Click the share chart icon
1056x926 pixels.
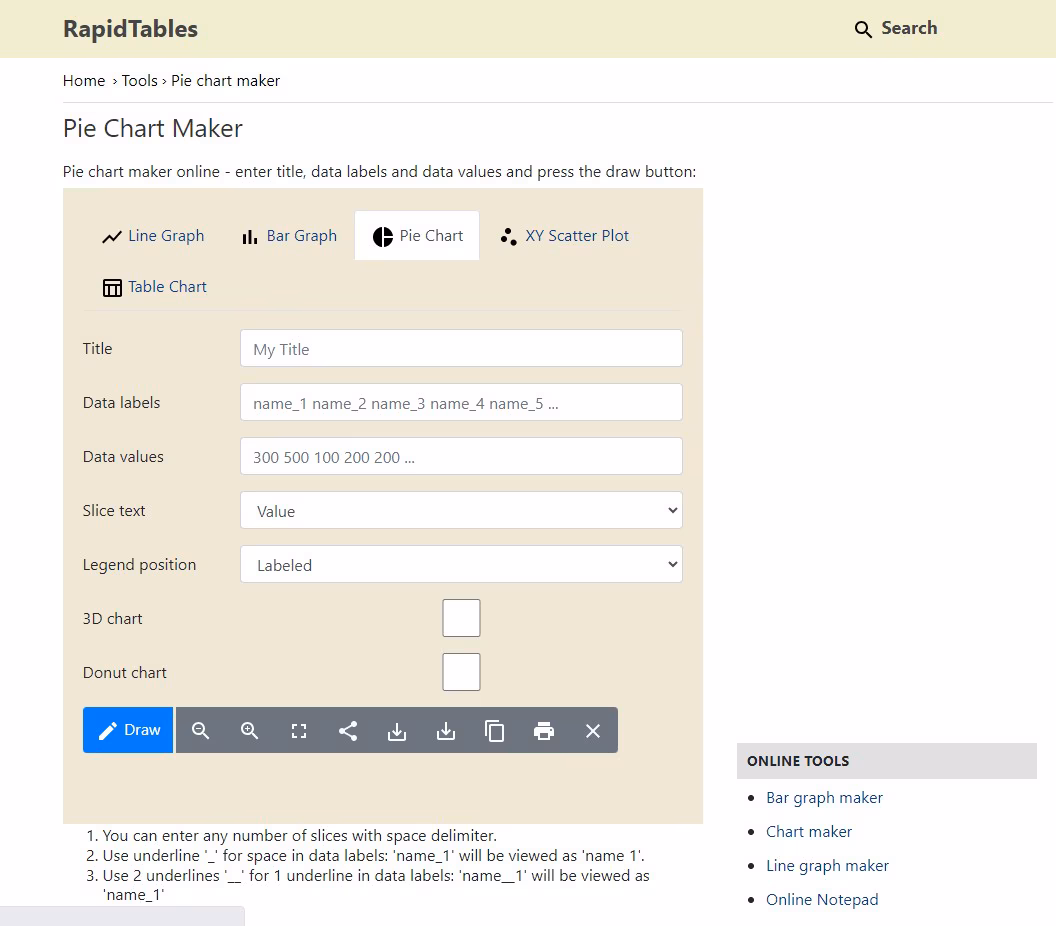[x=348, y=731]
